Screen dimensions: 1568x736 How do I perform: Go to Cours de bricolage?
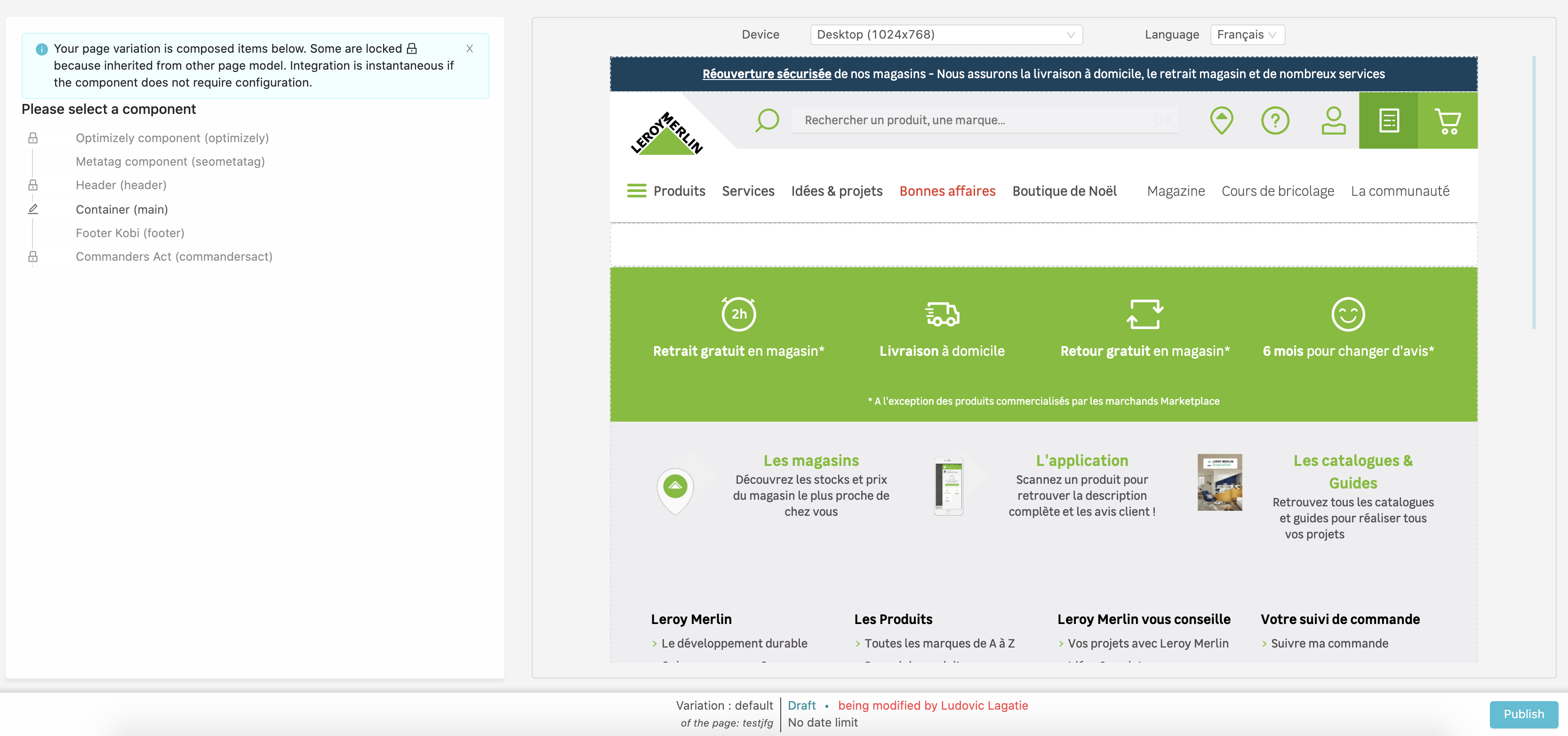(1278, 191)
